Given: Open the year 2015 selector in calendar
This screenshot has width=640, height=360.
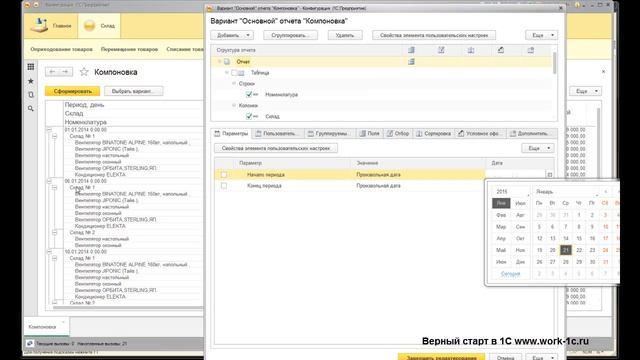Looking at the screenshot, I should click(511, 191).
